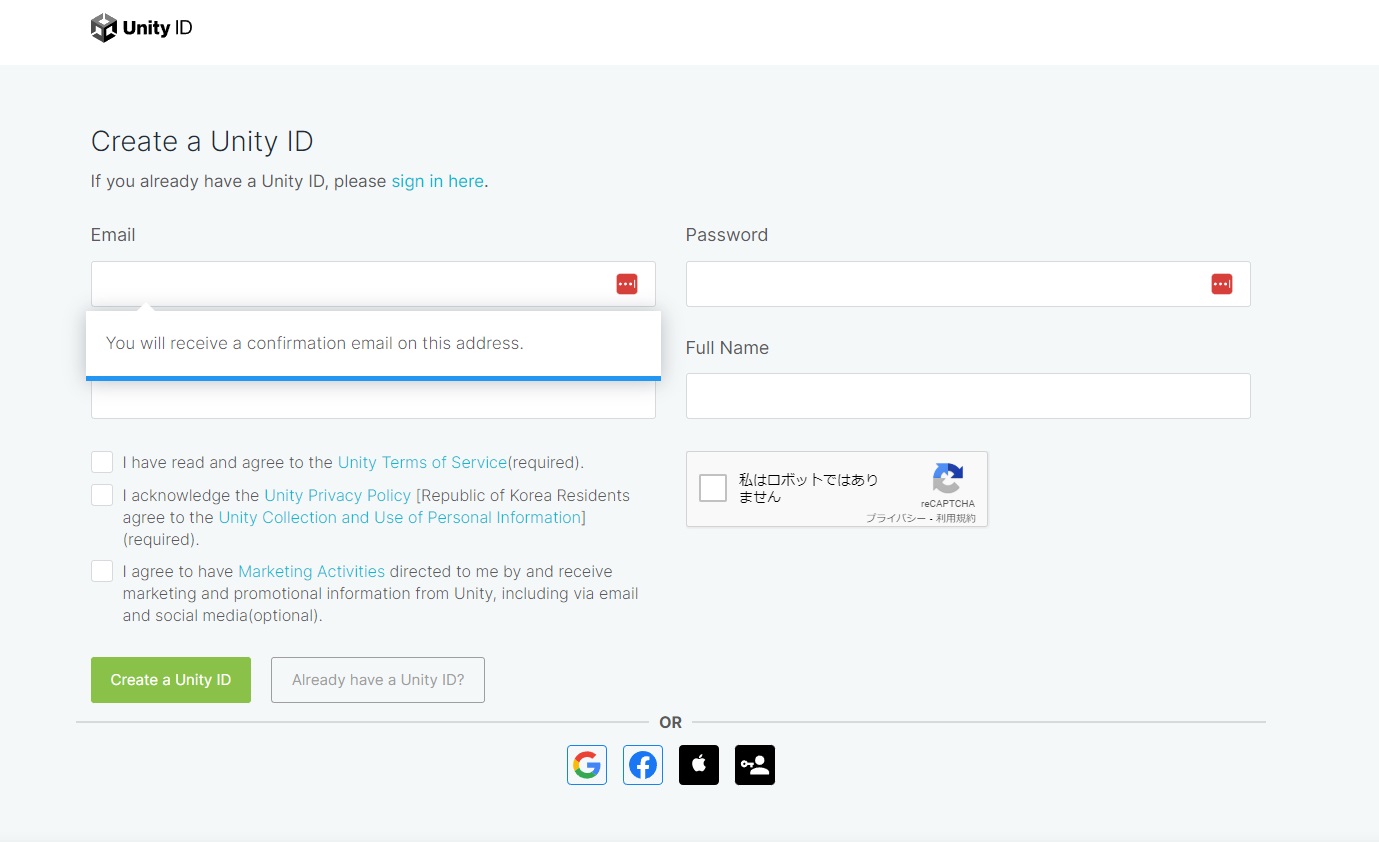
Task: Click the reCAPTCHA logo
Action: point(947,478)
